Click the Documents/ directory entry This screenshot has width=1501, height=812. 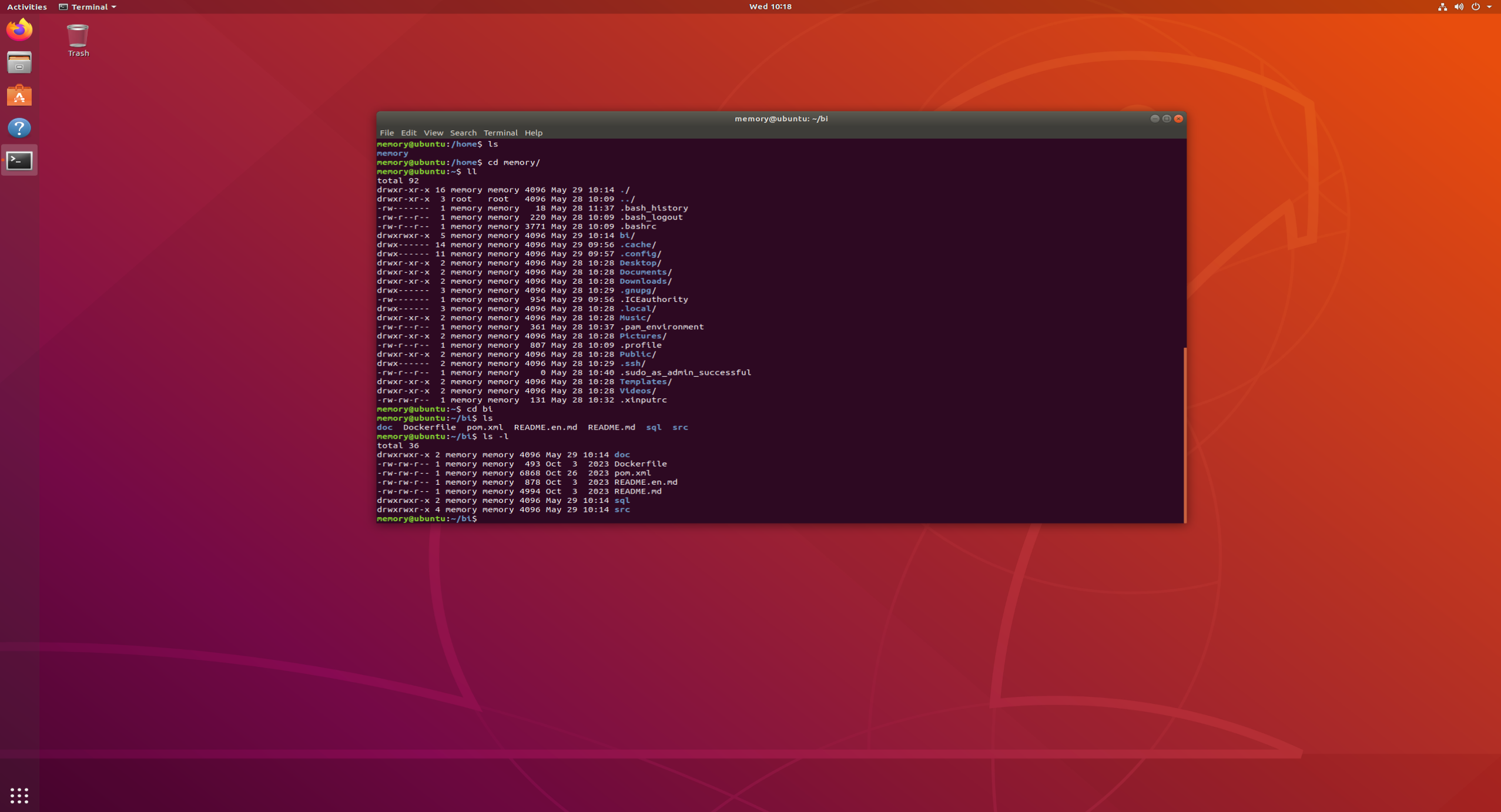(x=646, y=272)
